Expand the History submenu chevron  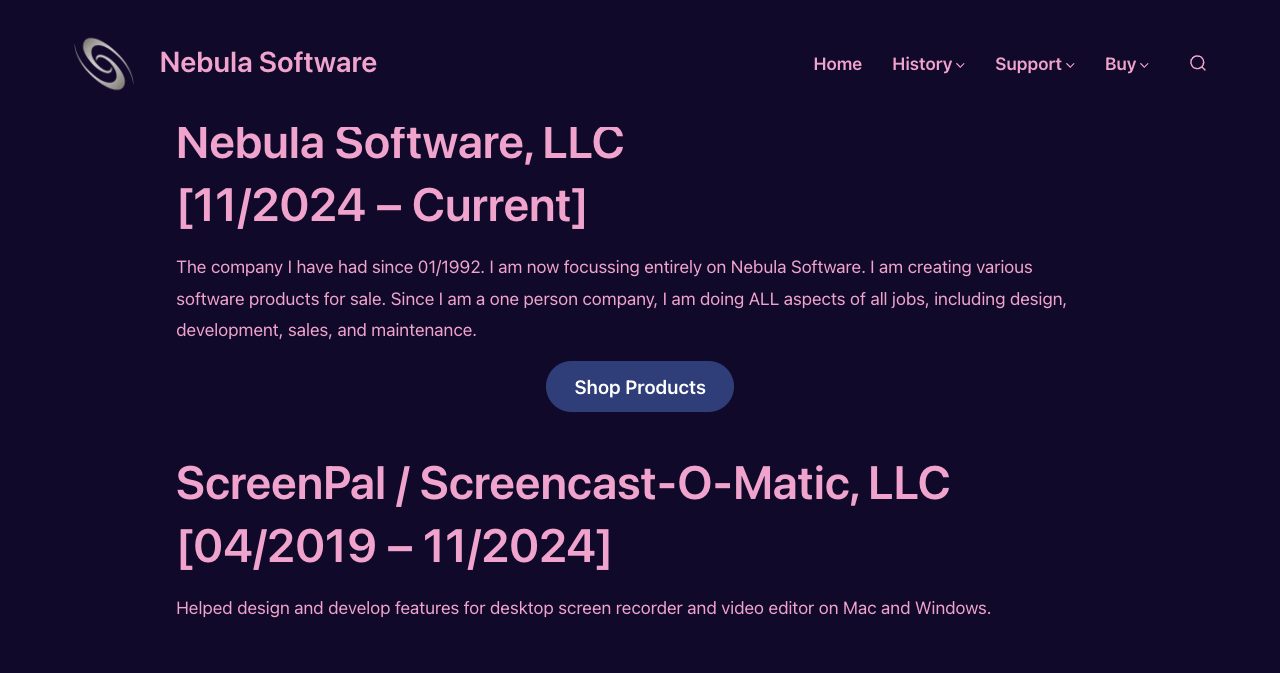(x=960, y=65)
